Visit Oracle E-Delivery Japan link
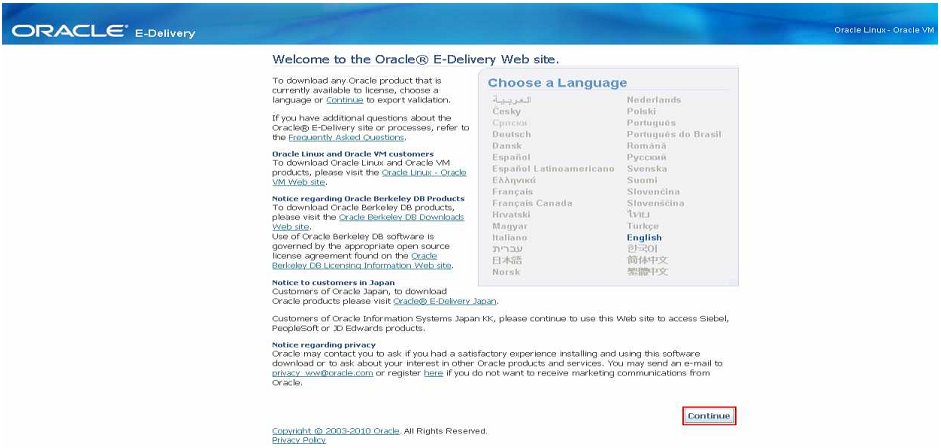Viewport: 941px width, 448px height. click(x=445, y=301)
